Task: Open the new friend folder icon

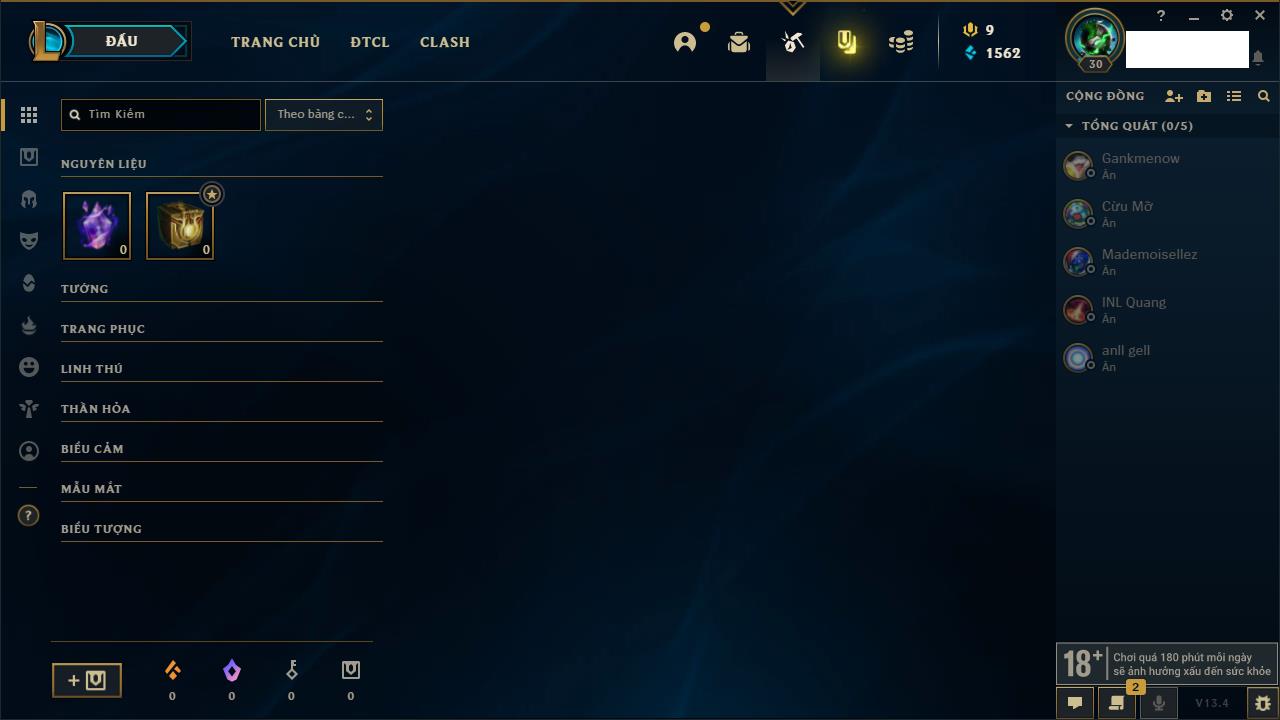Action: [x=1204, y=96]
